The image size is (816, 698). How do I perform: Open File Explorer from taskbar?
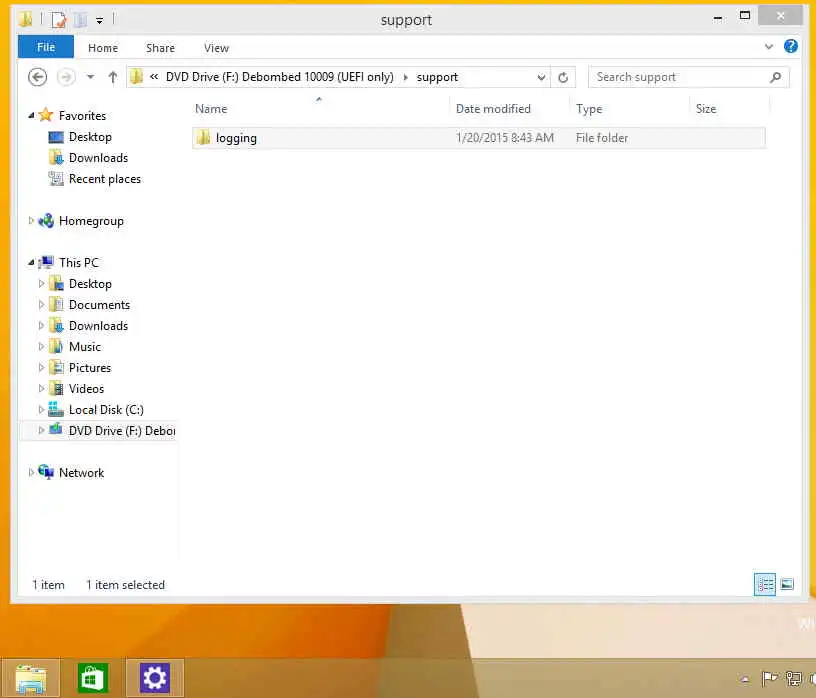[x=31, y=679]
